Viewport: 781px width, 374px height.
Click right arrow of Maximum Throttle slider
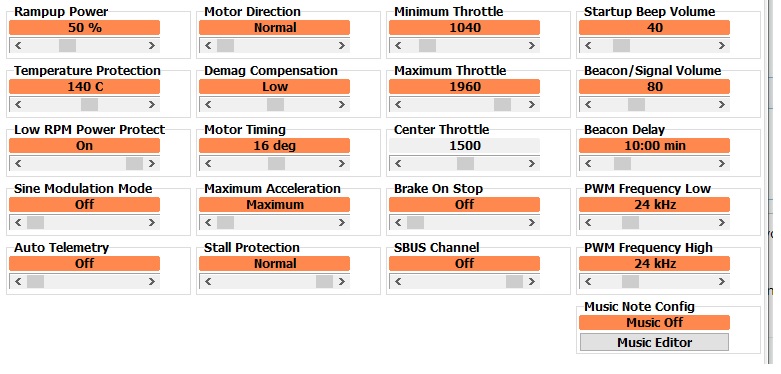tap(531, 105)
